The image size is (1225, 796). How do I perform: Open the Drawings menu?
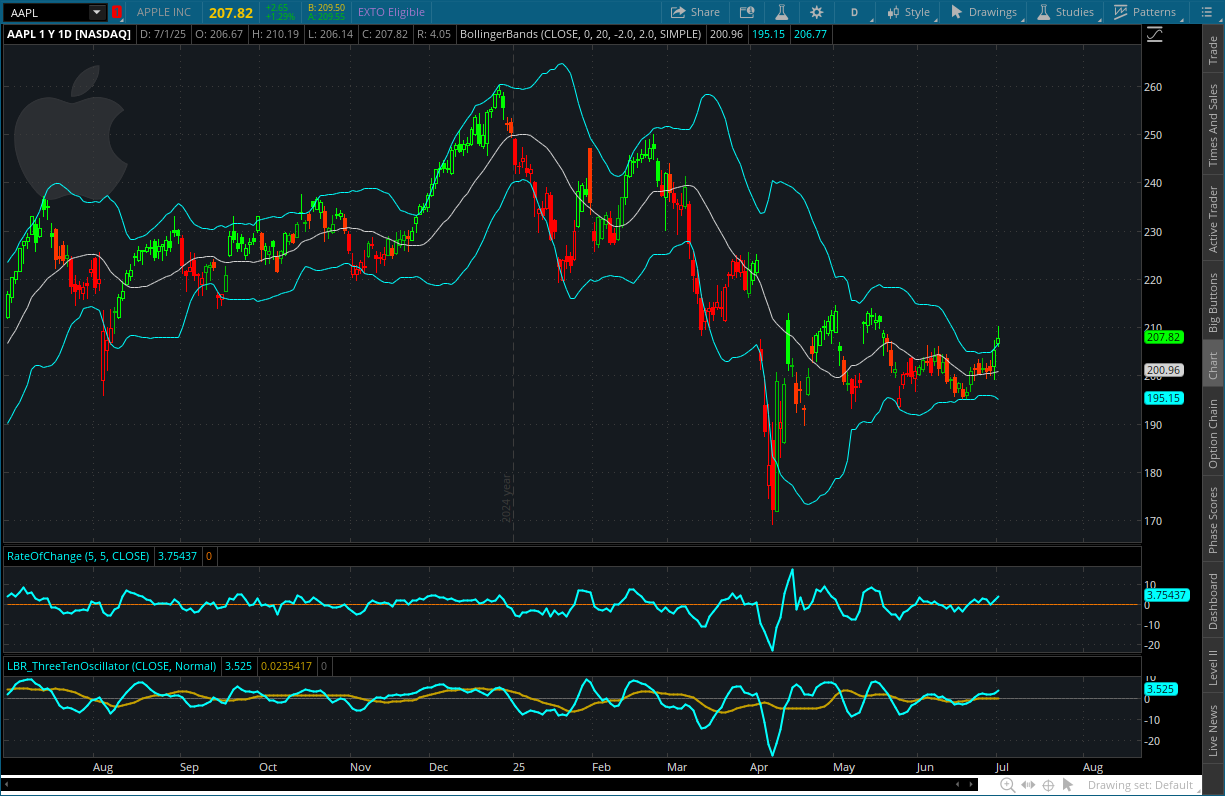pyautogui.click(x=983, y=12)
